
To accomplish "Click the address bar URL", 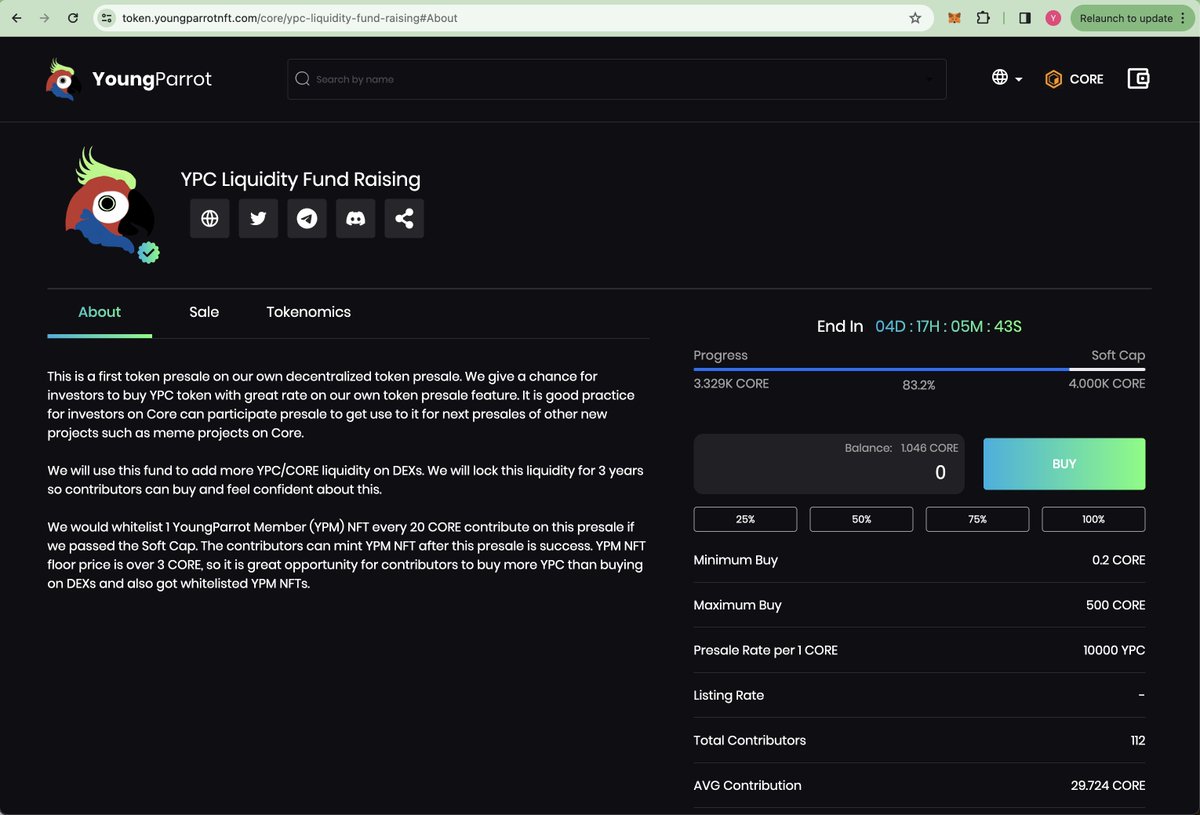I will [290, 18].
